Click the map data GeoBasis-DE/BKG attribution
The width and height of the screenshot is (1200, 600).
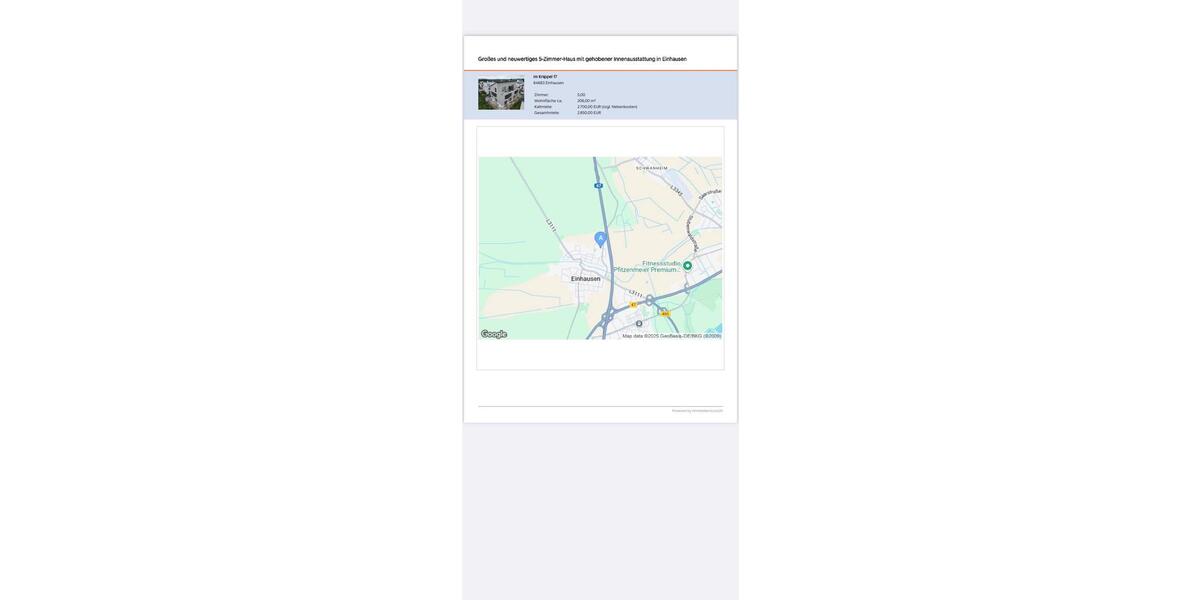671,336
